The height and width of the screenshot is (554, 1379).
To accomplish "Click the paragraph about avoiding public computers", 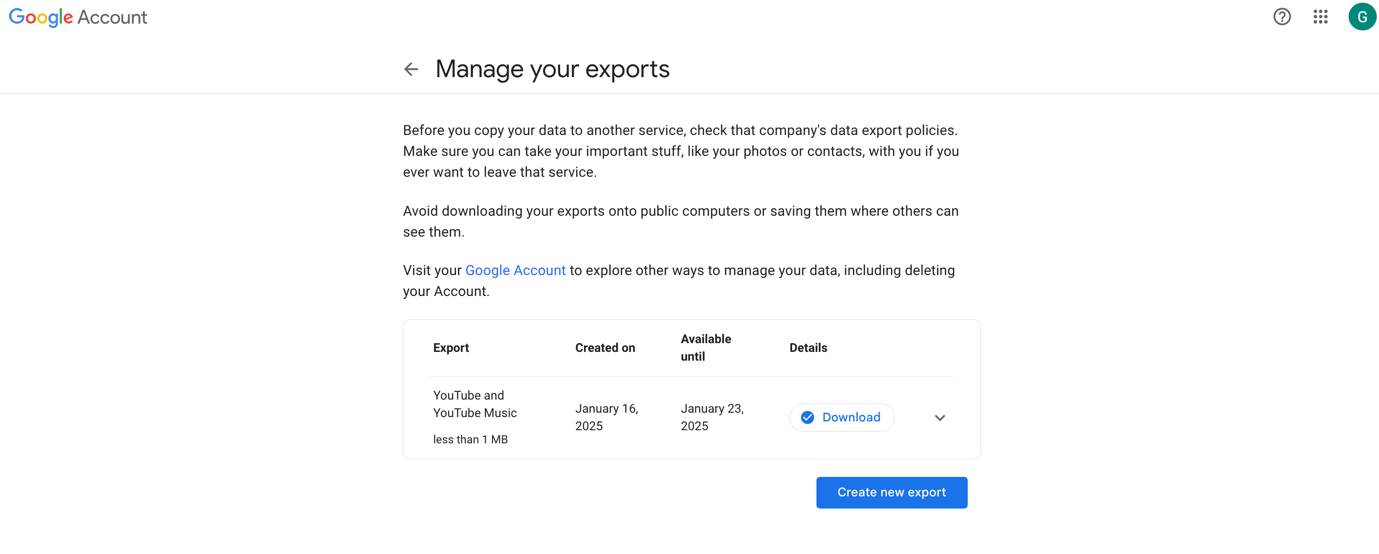I will point(680,221).
